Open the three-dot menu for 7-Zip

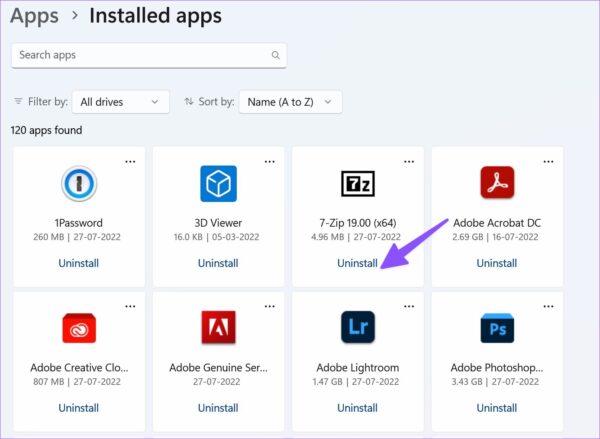pos(409,162)
